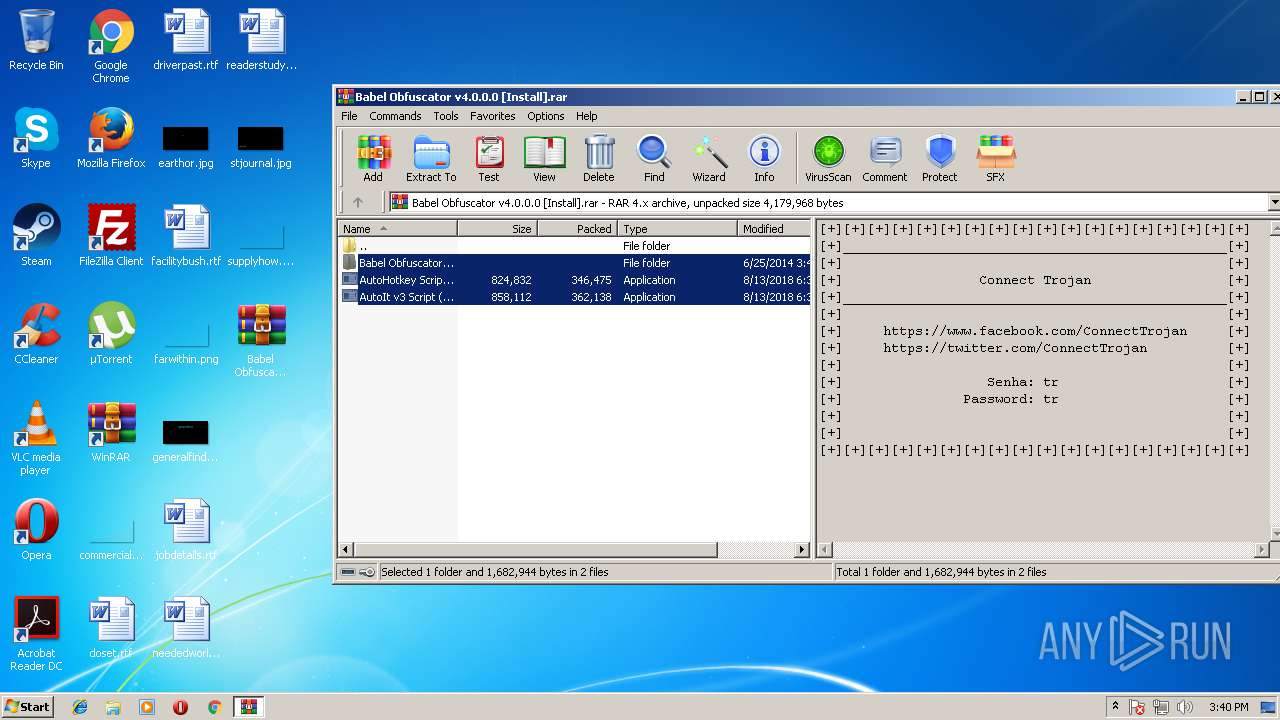Open CCleaner desktop shortcut

[36, 335]
